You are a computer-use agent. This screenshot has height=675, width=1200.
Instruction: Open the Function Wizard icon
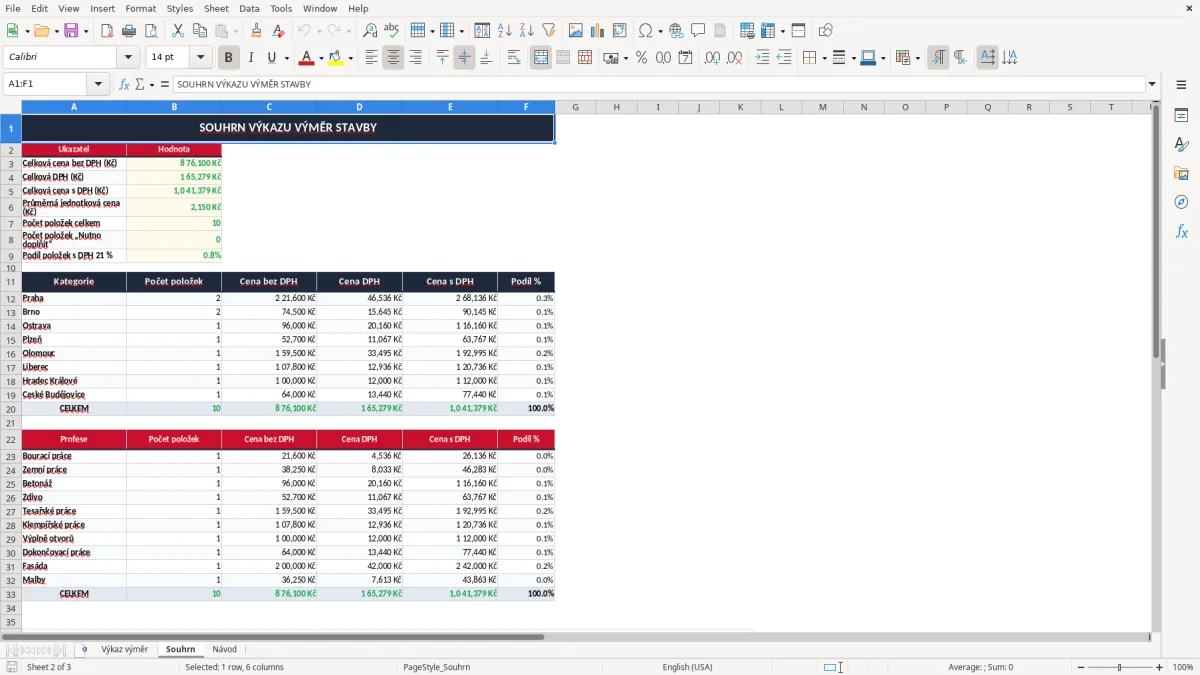point(124,84)
